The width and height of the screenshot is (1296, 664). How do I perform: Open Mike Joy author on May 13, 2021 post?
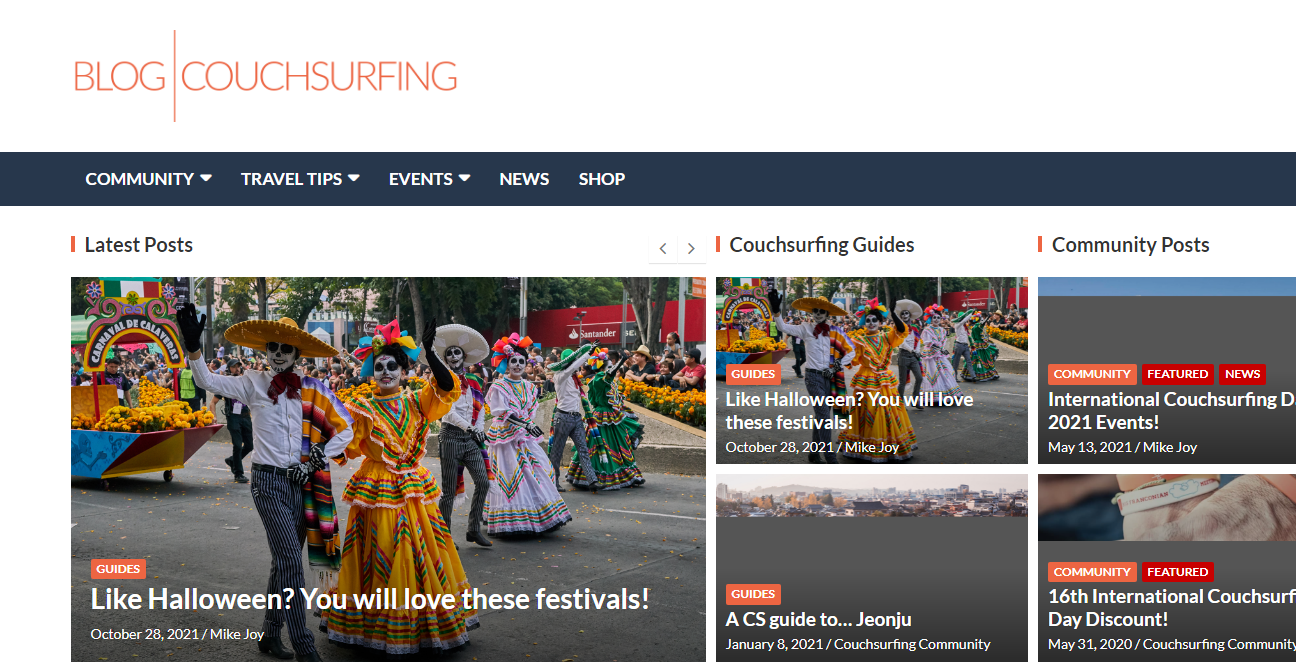click(x=1170, y=447)
